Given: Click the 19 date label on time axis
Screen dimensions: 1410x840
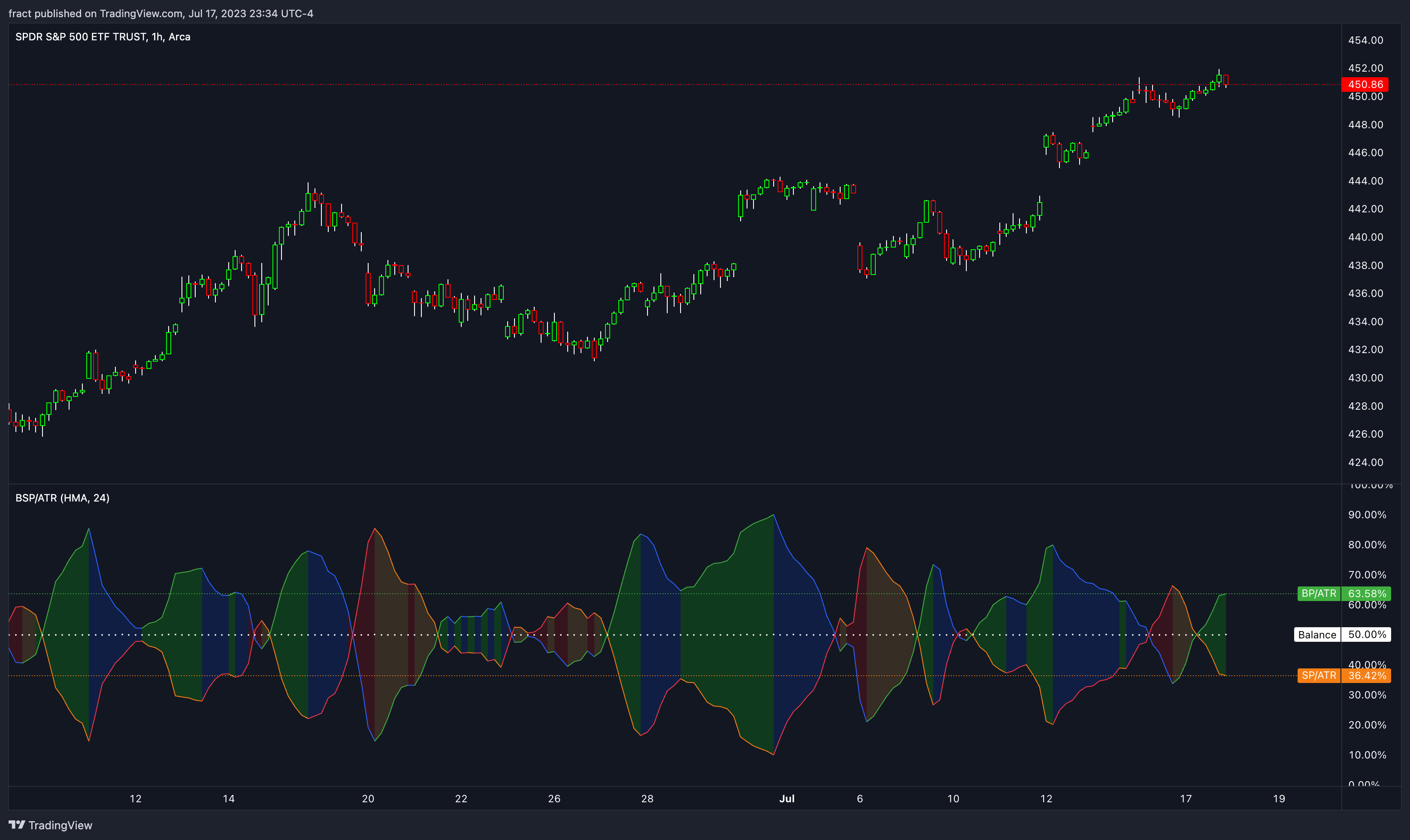Looking at the screenshot, I should point(1279,799).
